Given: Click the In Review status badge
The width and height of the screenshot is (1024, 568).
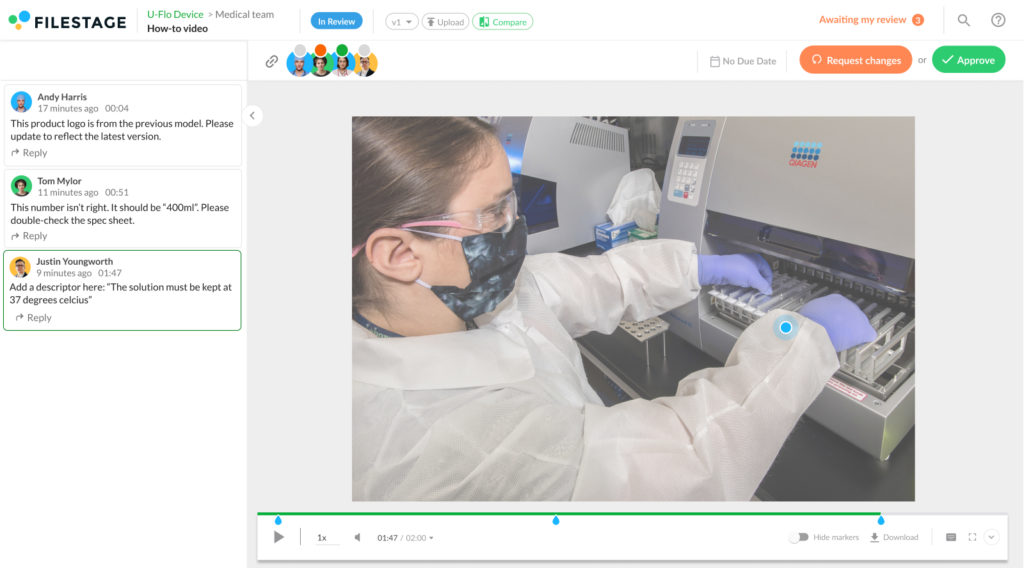Looking at the screenshot, I should (x=336, y=22).
